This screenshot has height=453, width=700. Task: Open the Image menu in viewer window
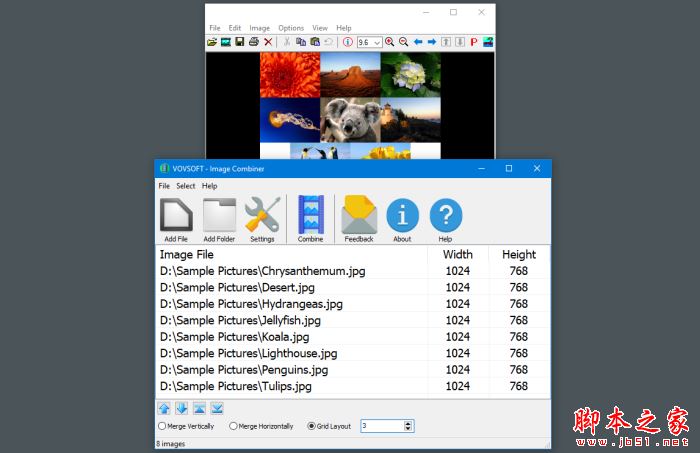260,28
